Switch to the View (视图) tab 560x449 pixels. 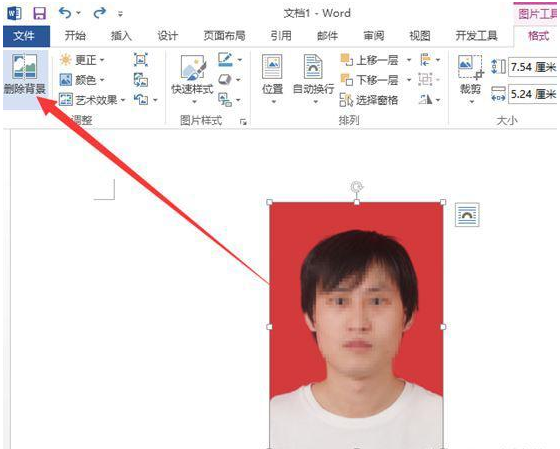tap(420, 36)
